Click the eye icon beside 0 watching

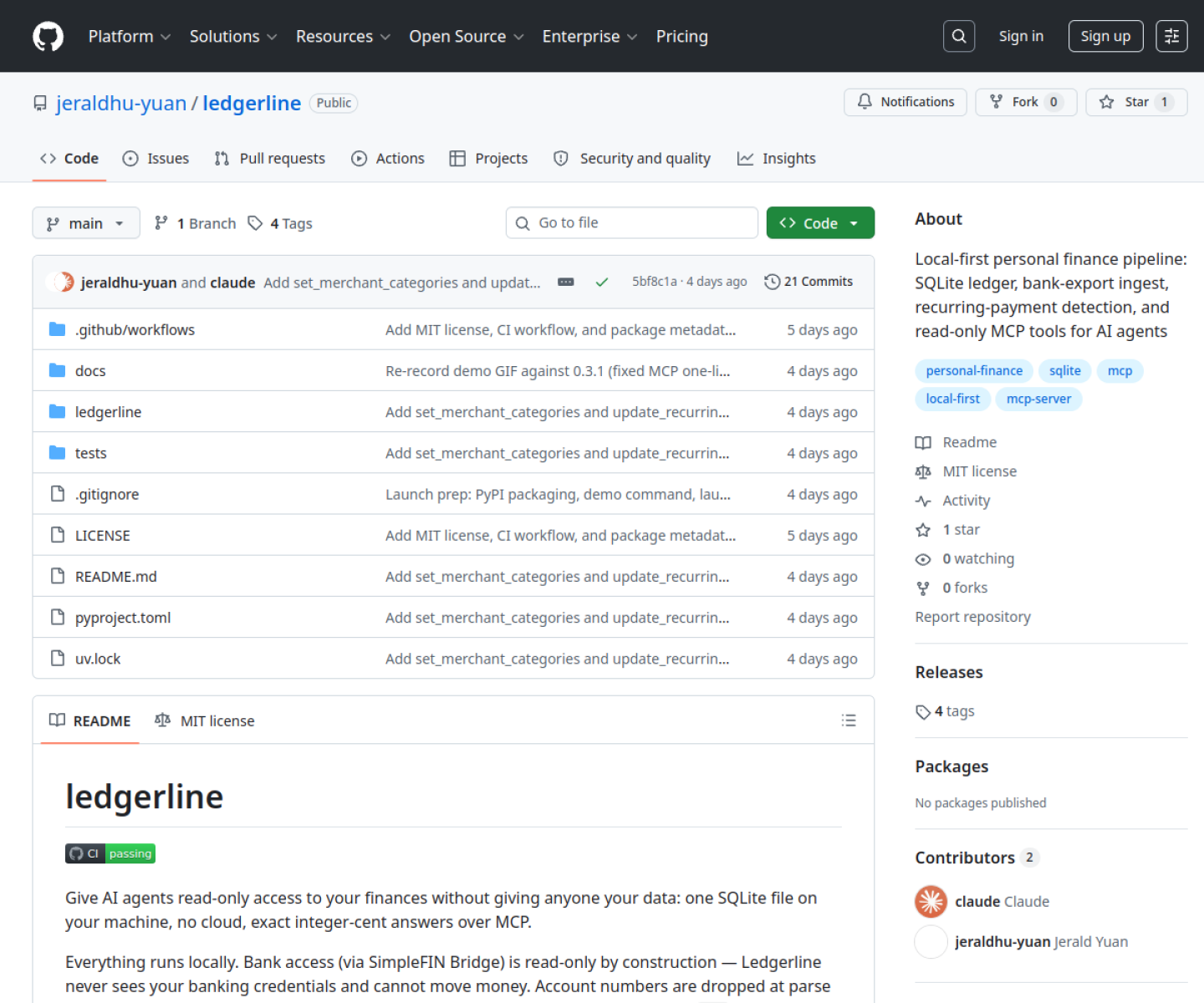point(923,559)
